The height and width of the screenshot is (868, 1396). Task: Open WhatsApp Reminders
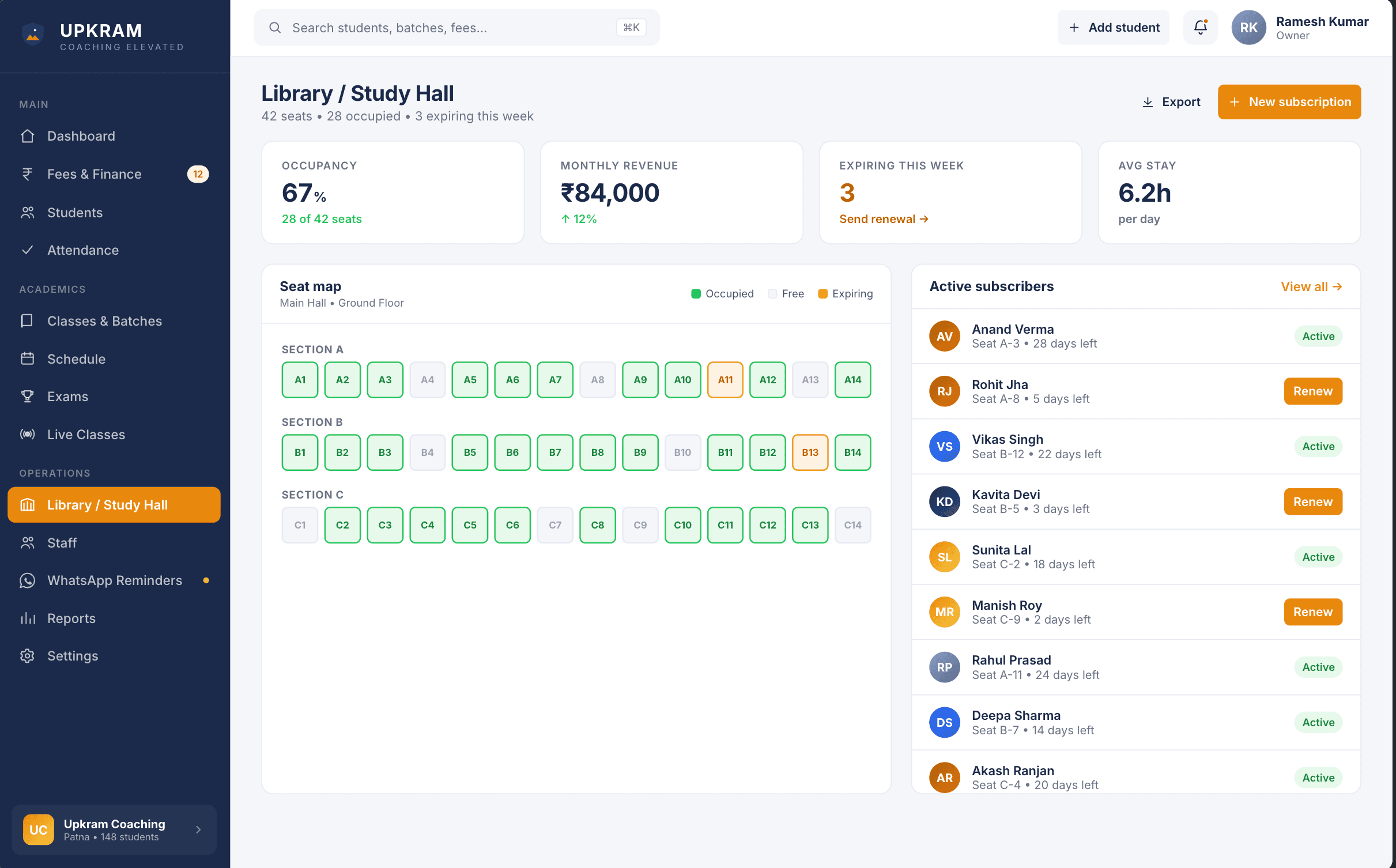(114, 580)
